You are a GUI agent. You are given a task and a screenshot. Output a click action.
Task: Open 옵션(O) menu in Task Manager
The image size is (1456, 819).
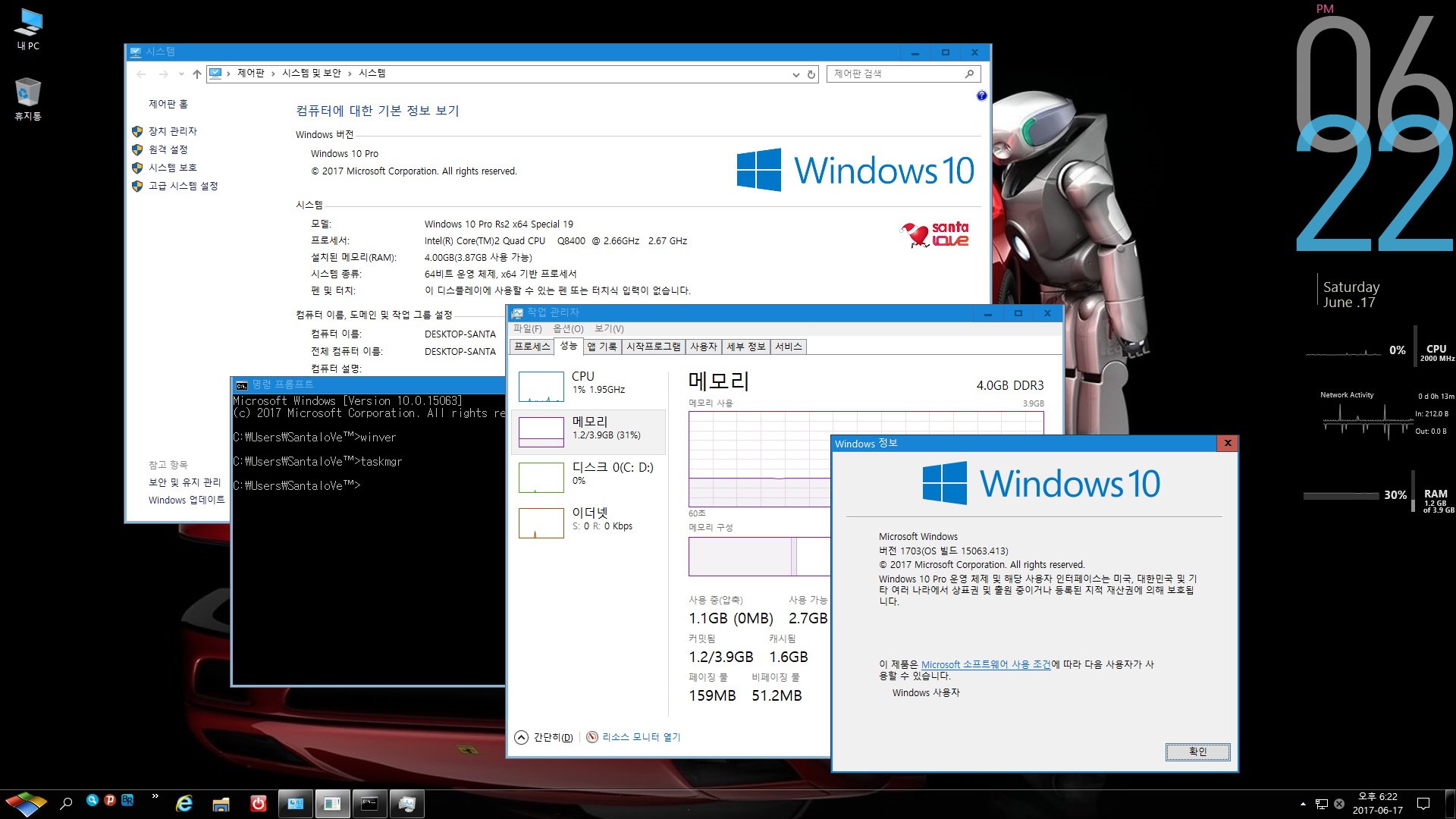(x=568, y=328)
